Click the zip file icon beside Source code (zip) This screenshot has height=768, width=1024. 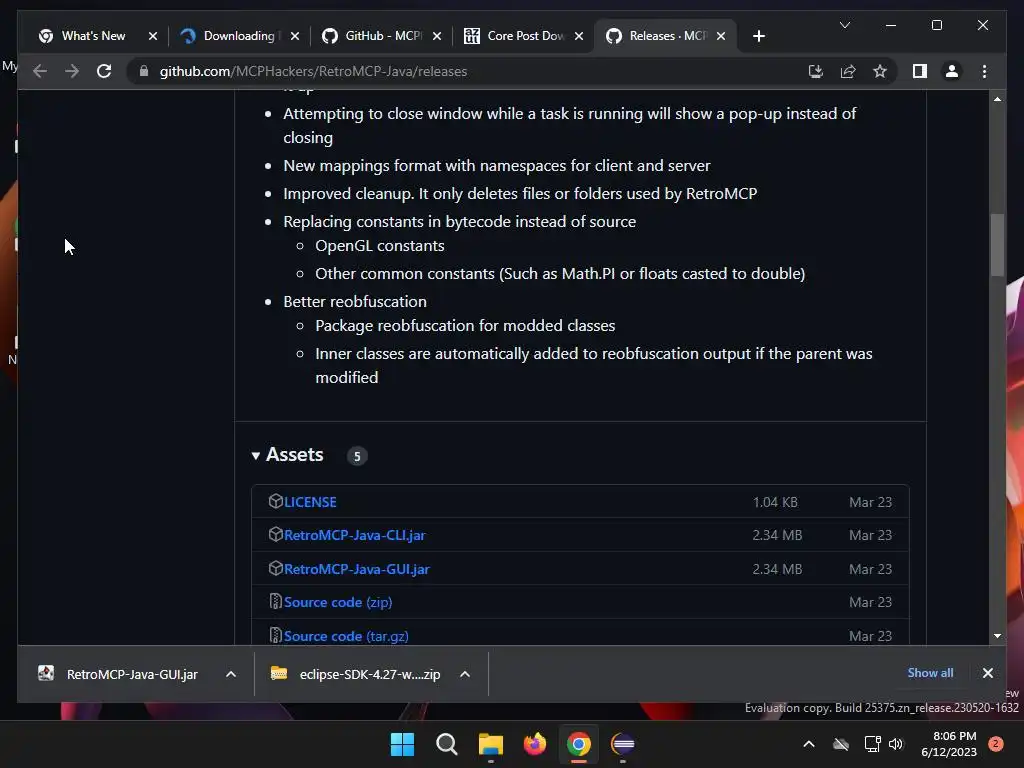click(x=276, y=601)
